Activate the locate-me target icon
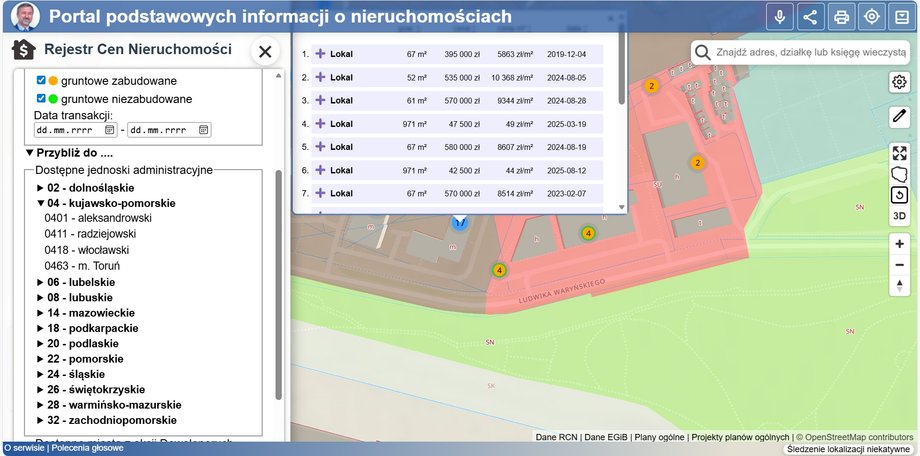The height and width of the screenshot is (456, 920). click(x=872, y=17)
